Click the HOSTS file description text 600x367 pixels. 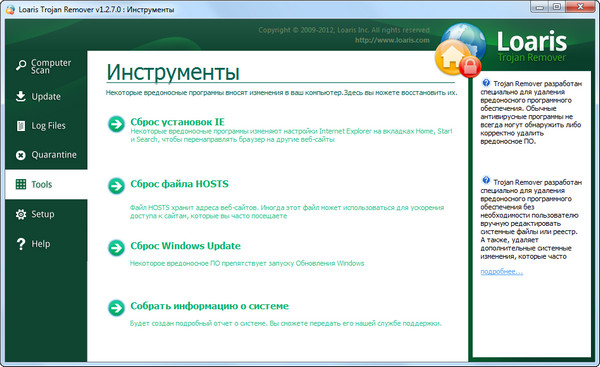(x=287, y=212)
